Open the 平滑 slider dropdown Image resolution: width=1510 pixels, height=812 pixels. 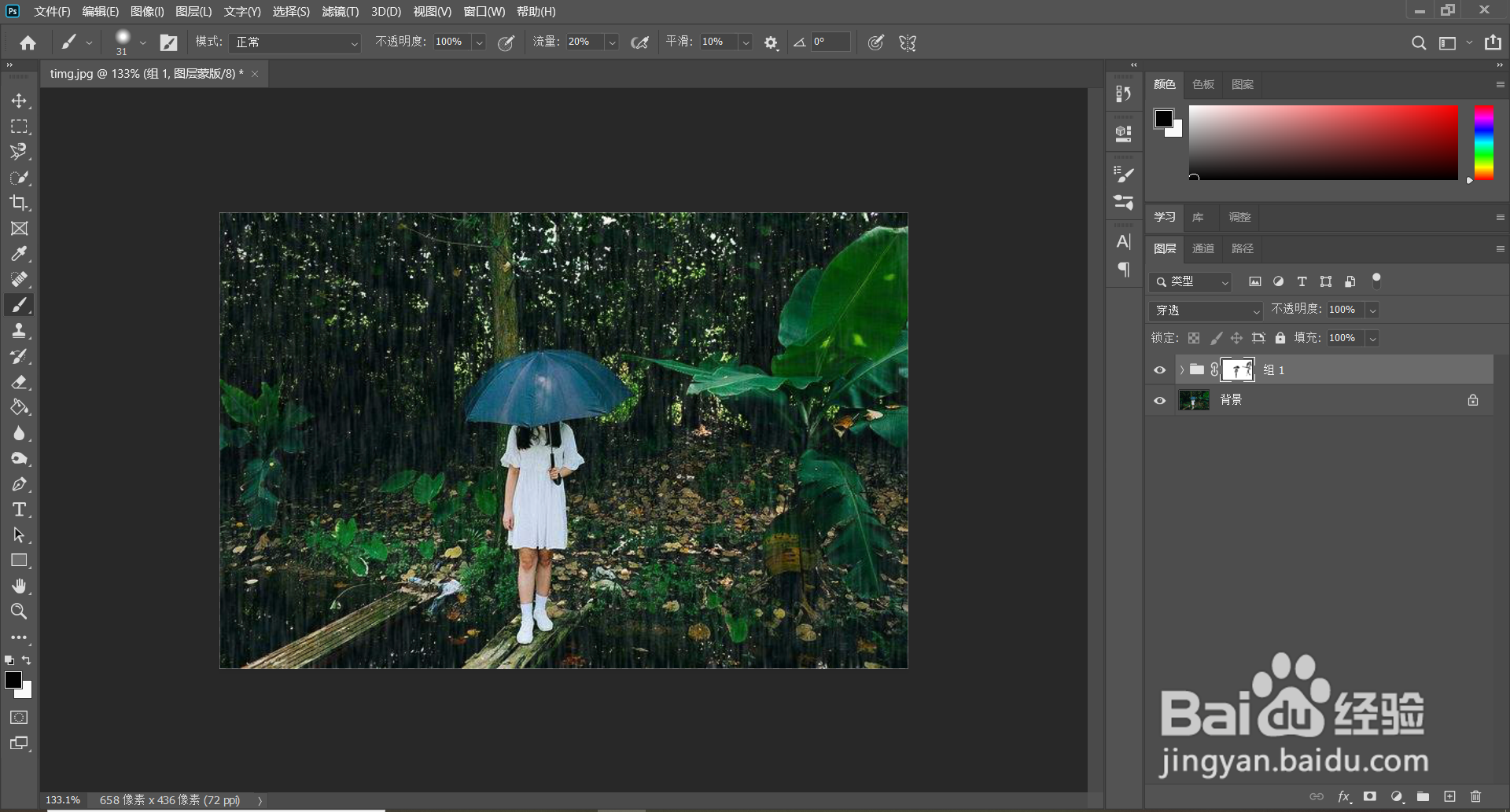pos(746,42)
